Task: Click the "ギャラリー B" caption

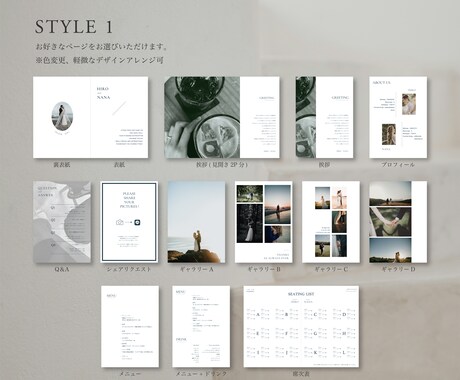Action: [x=264, y=269]
